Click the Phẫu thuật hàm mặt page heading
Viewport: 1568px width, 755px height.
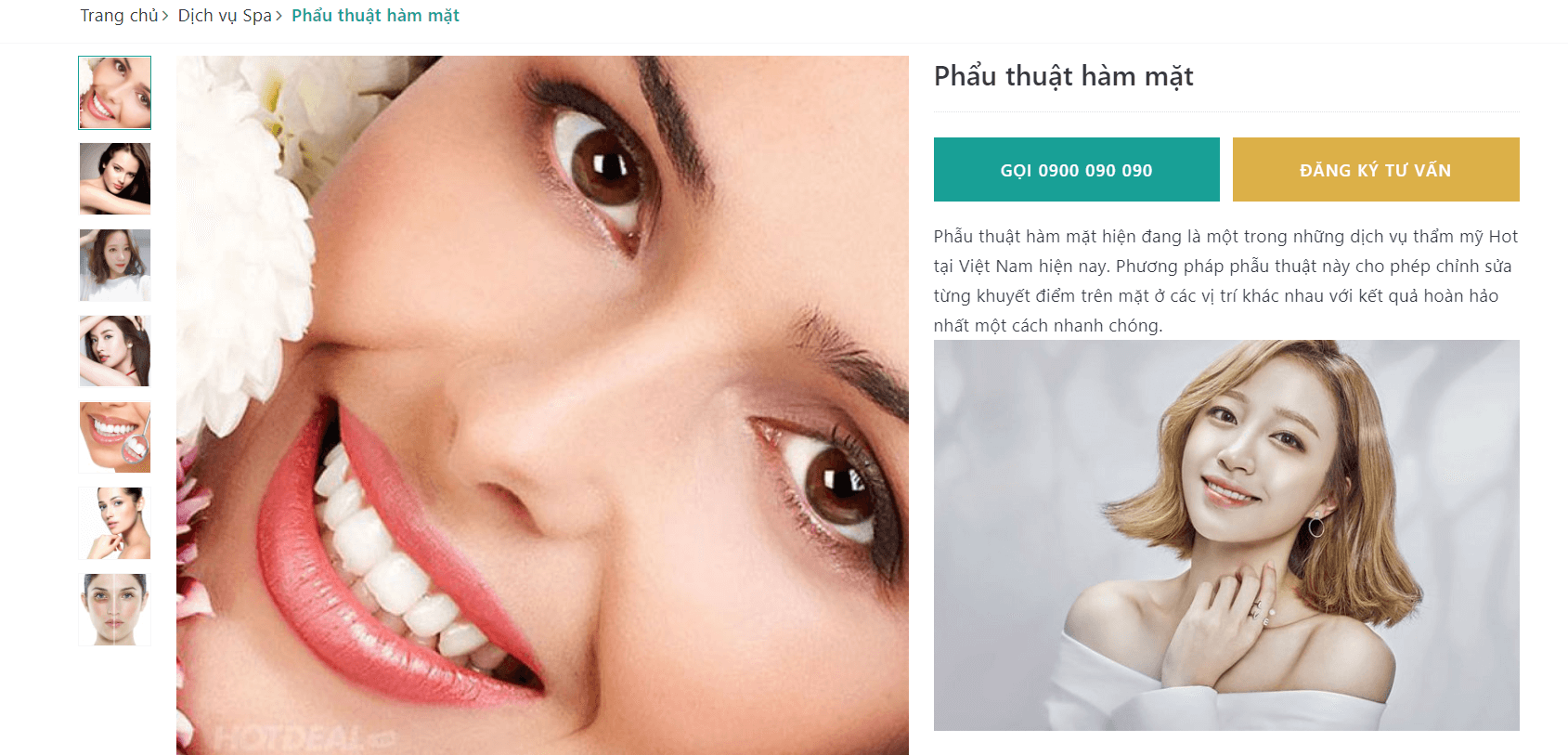tap(1064, 76)
